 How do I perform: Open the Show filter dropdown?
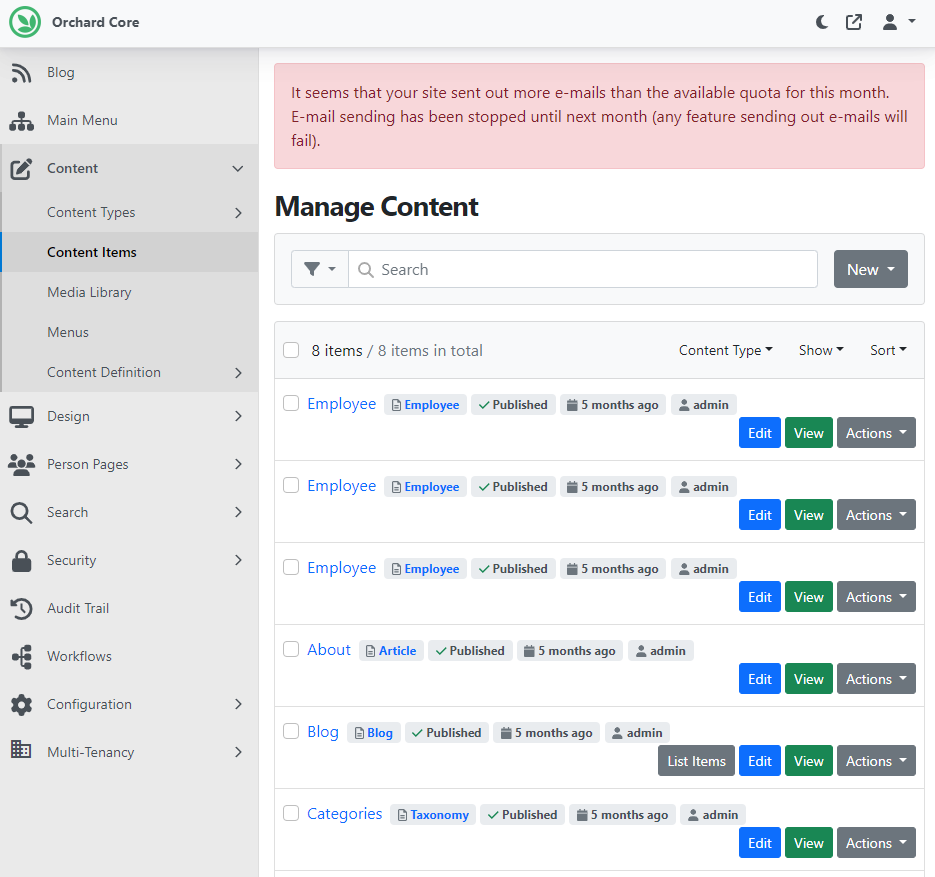(x=821, y=351)
